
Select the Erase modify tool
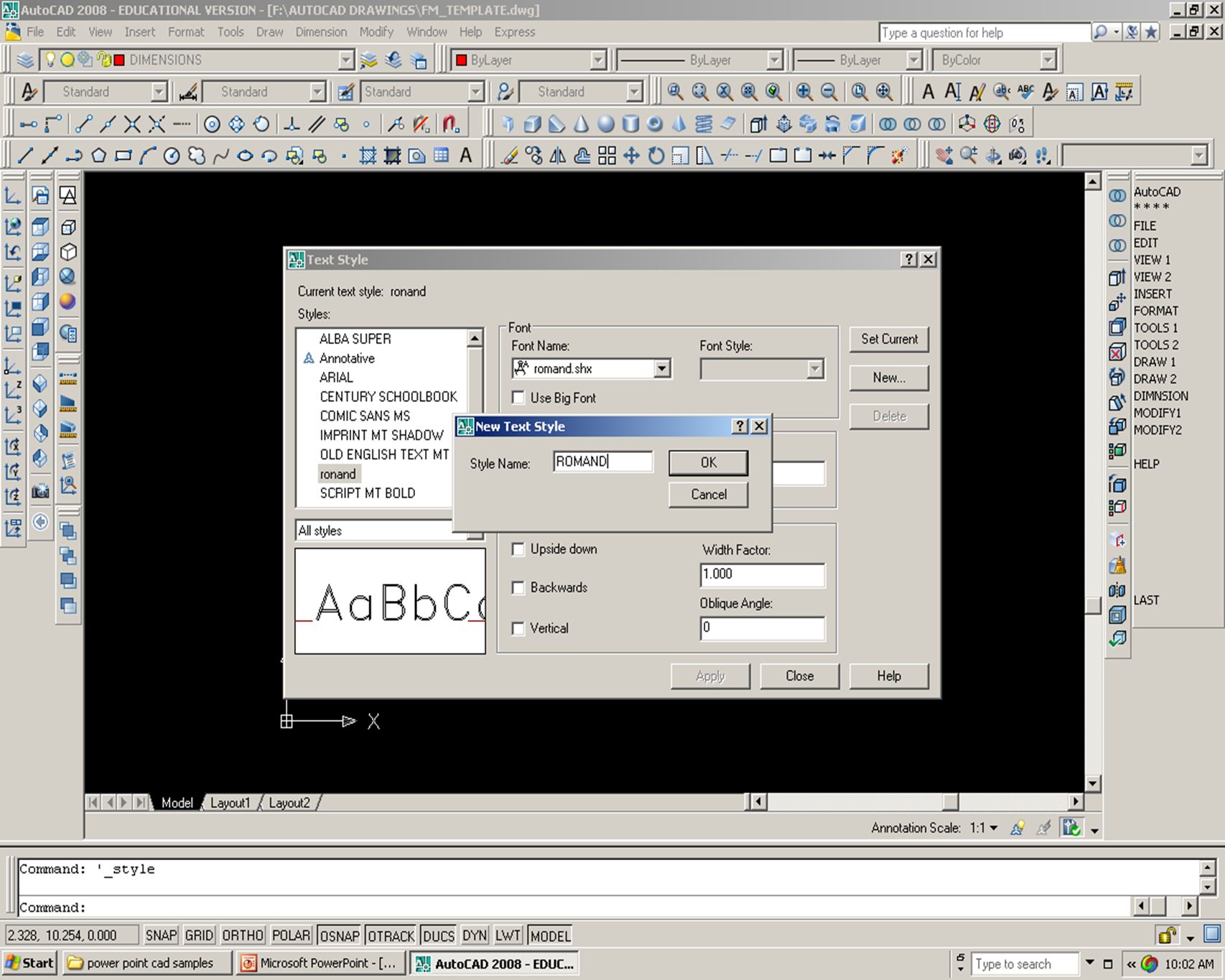tap(509, 156)
